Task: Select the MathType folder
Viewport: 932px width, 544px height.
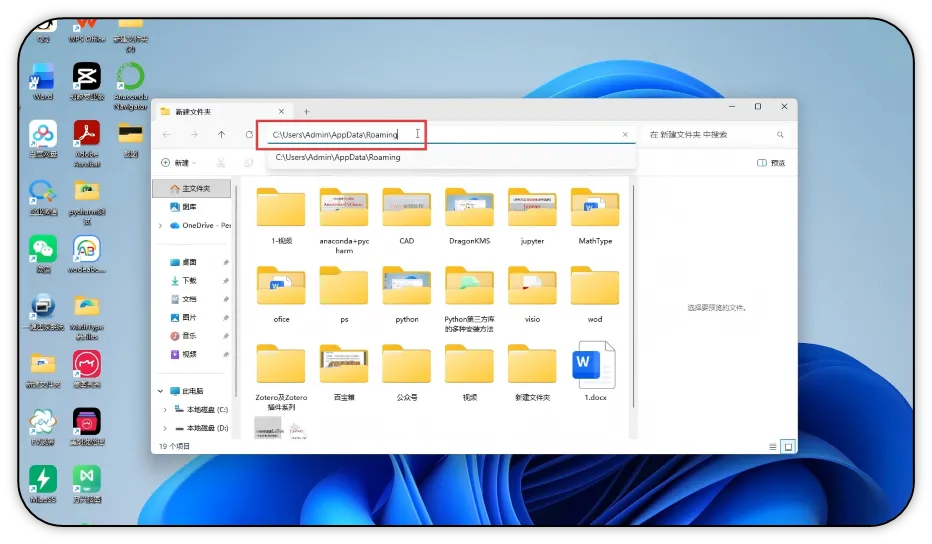Action: pyautogui.click(x=595, y=216)
